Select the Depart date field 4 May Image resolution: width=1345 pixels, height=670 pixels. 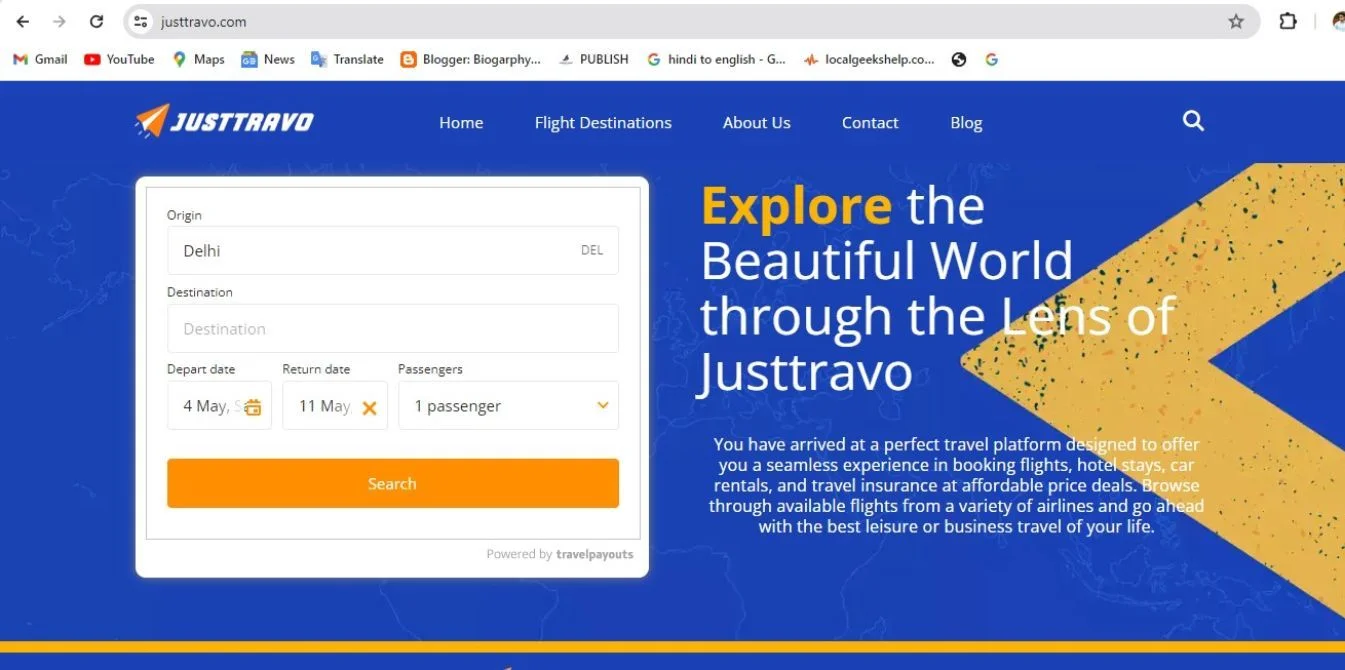click(219, 406)
